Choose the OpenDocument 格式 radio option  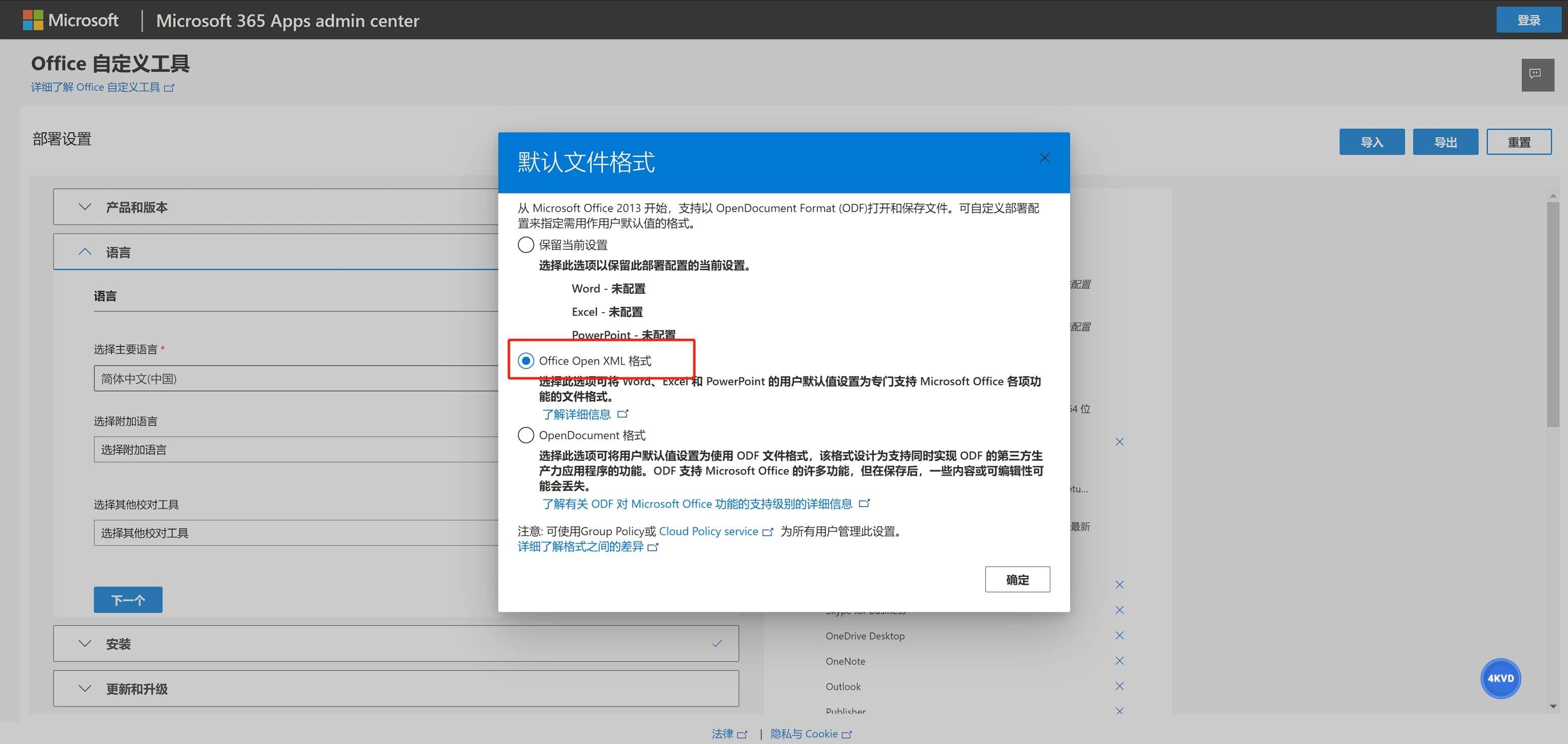point(526,436)
